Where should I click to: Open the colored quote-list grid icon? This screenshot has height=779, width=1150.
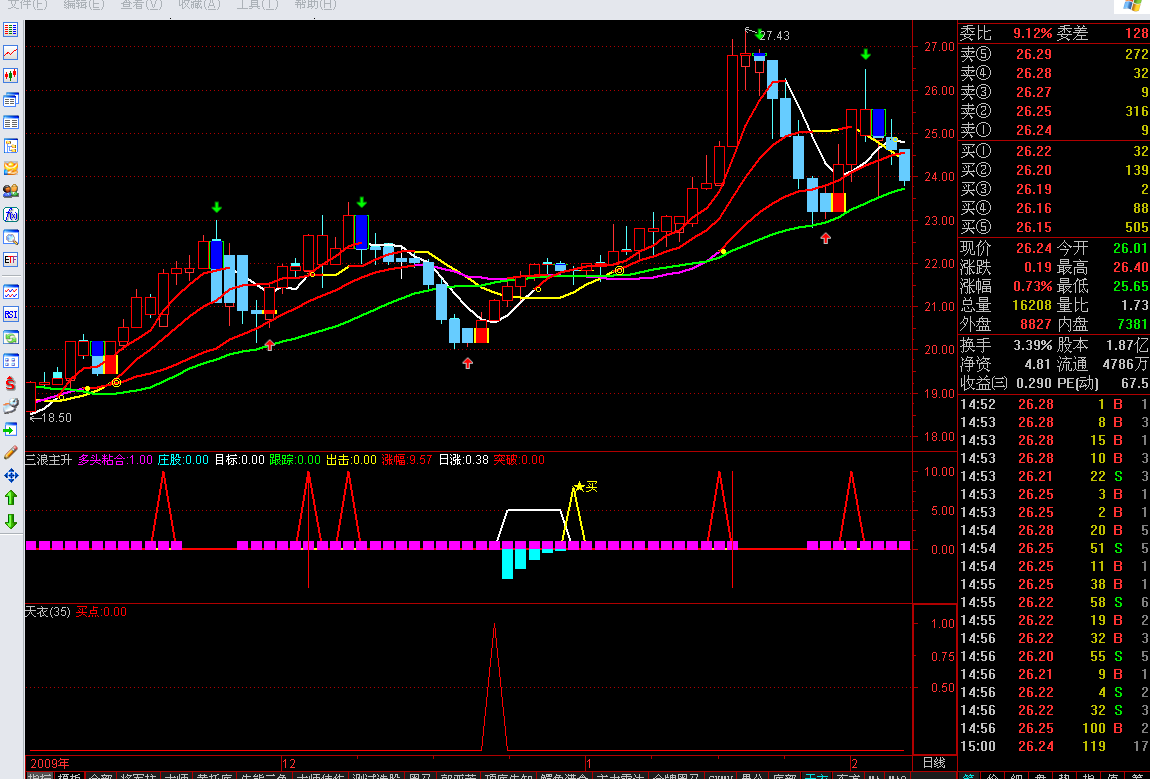[10, 30]
